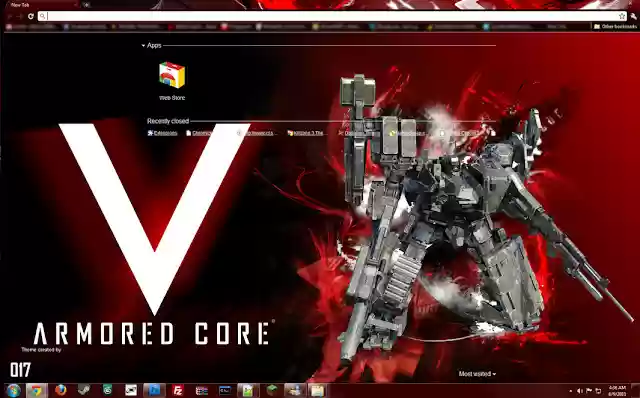Reload the page with the refresh icon
Image resolution: width=640 pixels, height=398 pixels.
pos(31,16)
